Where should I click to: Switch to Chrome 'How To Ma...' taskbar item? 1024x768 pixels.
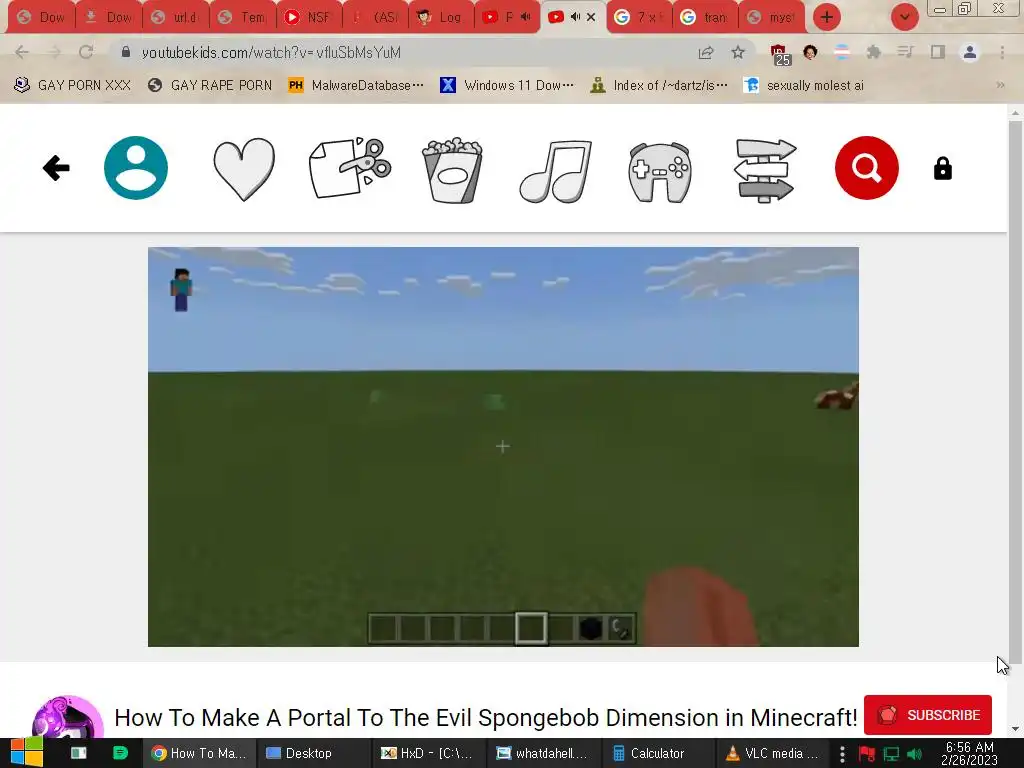(198, 753)
